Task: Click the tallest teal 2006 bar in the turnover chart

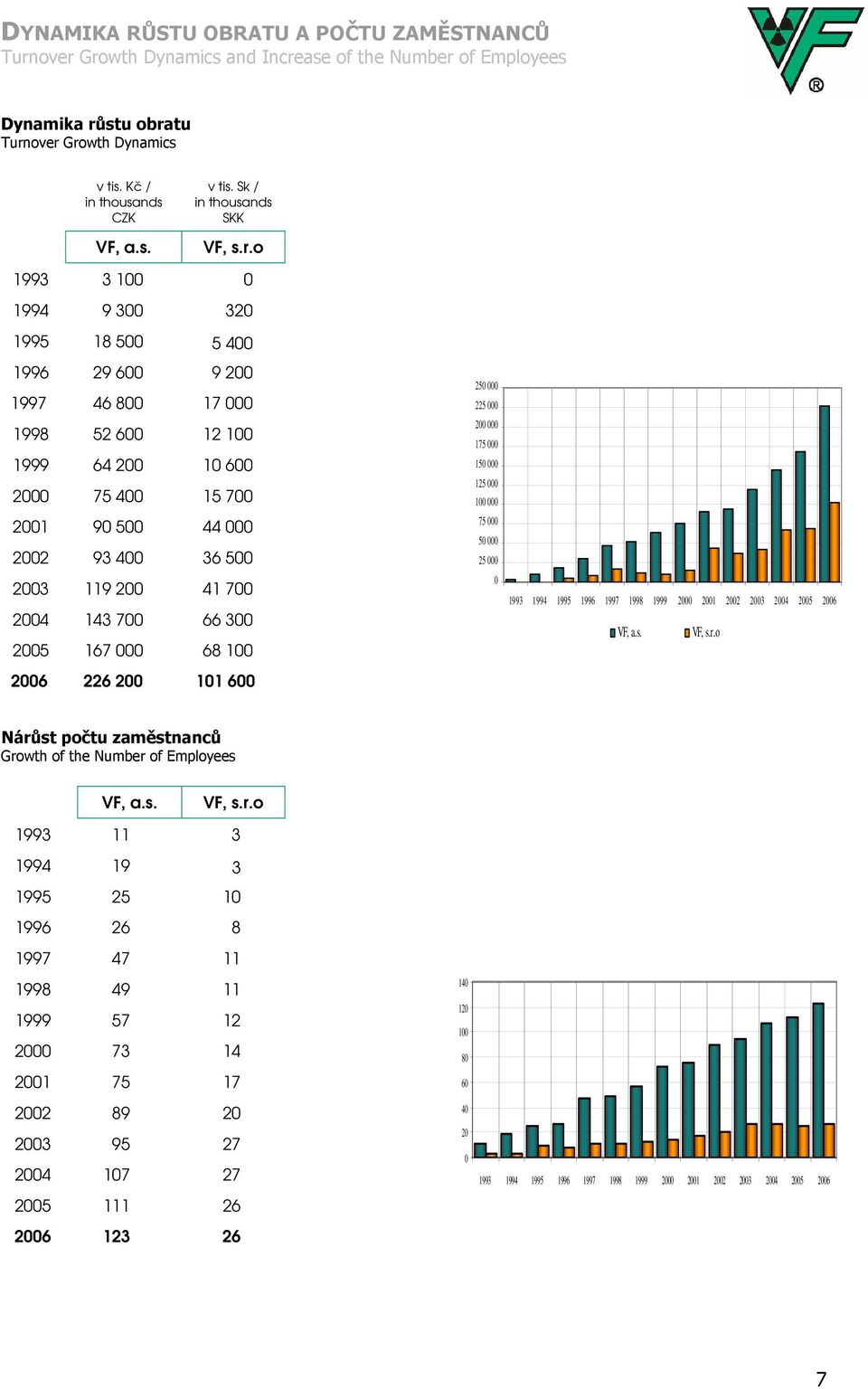Action: 825,494
